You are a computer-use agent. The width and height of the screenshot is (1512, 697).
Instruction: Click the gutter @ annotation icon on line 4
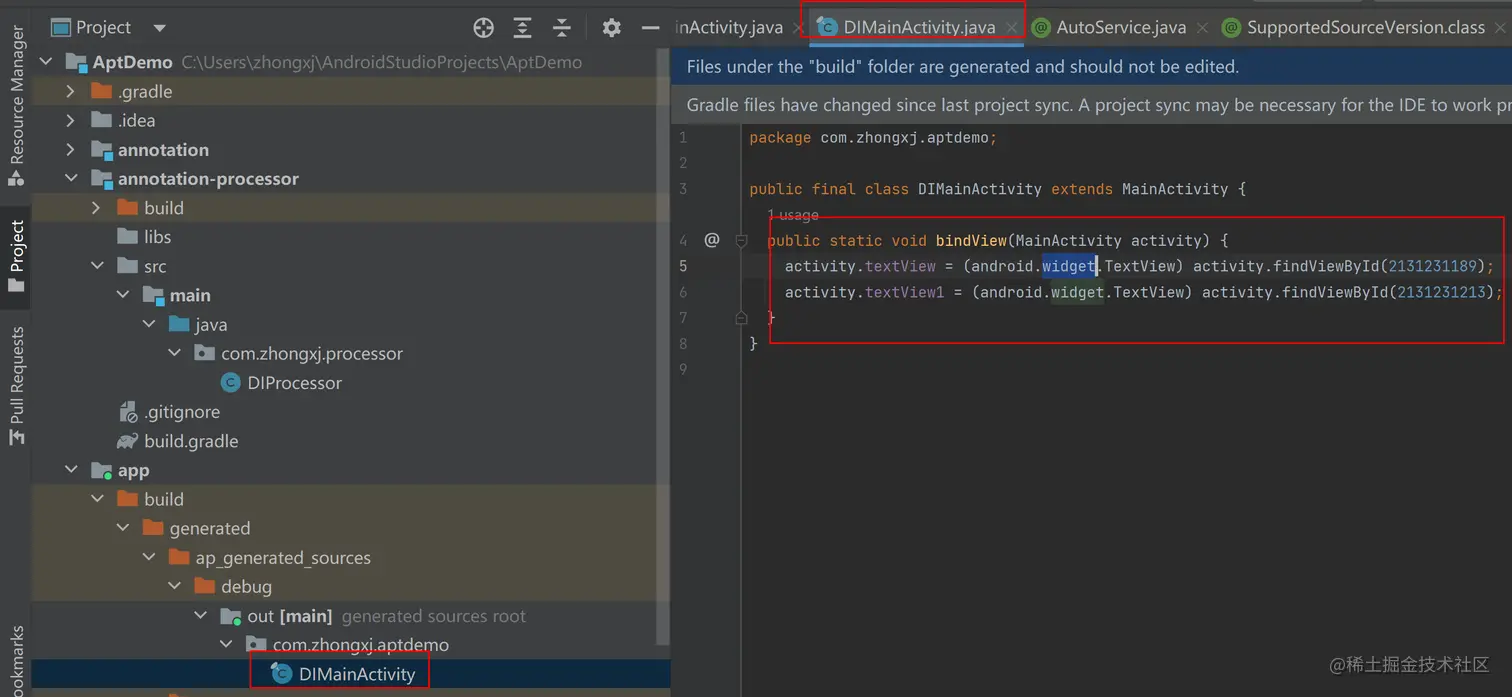pos(711,240)
